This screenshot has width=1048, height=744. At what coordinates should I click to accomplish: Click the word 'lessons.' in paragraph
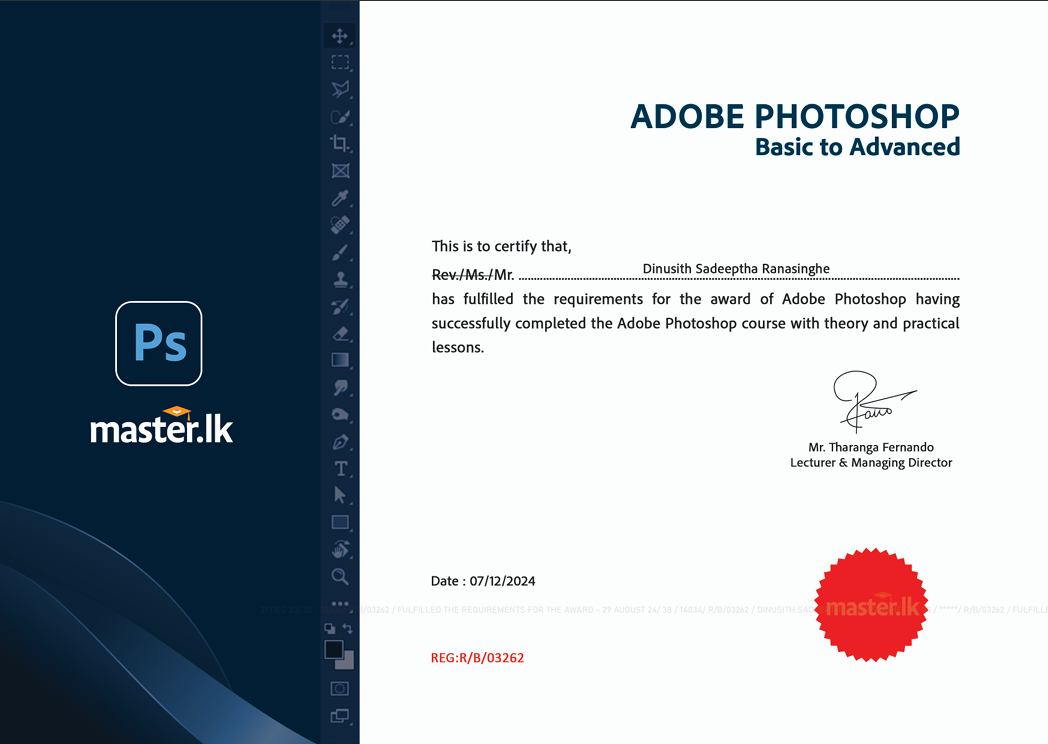(x=458, y=348)
